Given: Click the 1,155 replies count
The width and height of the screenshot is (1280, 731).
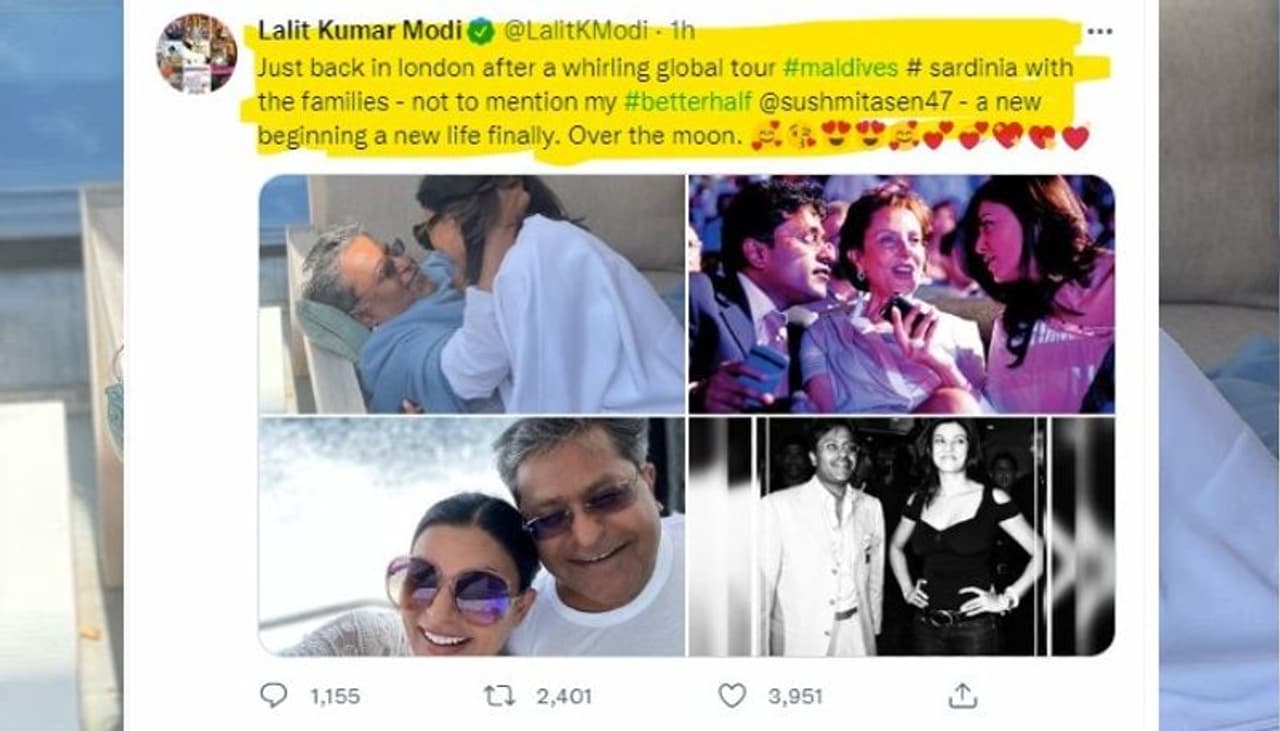Looking at the screenshot, I should pyautogui.click(x=334, y=696).
